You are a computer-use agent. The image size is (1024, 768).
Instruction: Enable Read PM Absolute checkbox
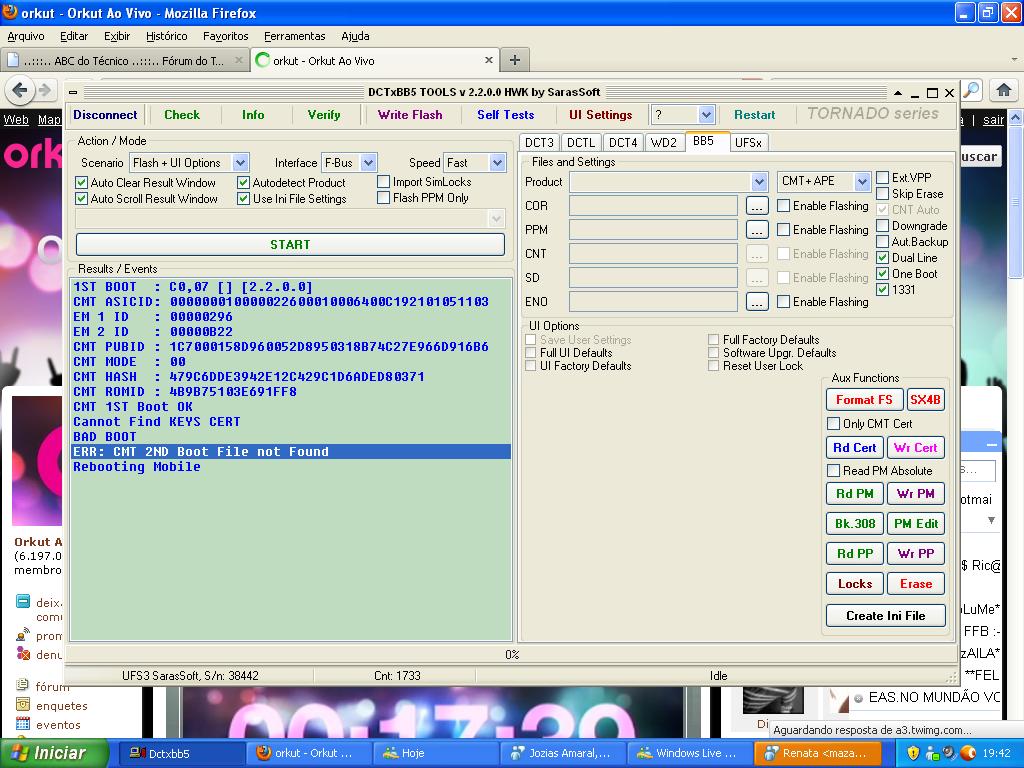click(833, 471)
